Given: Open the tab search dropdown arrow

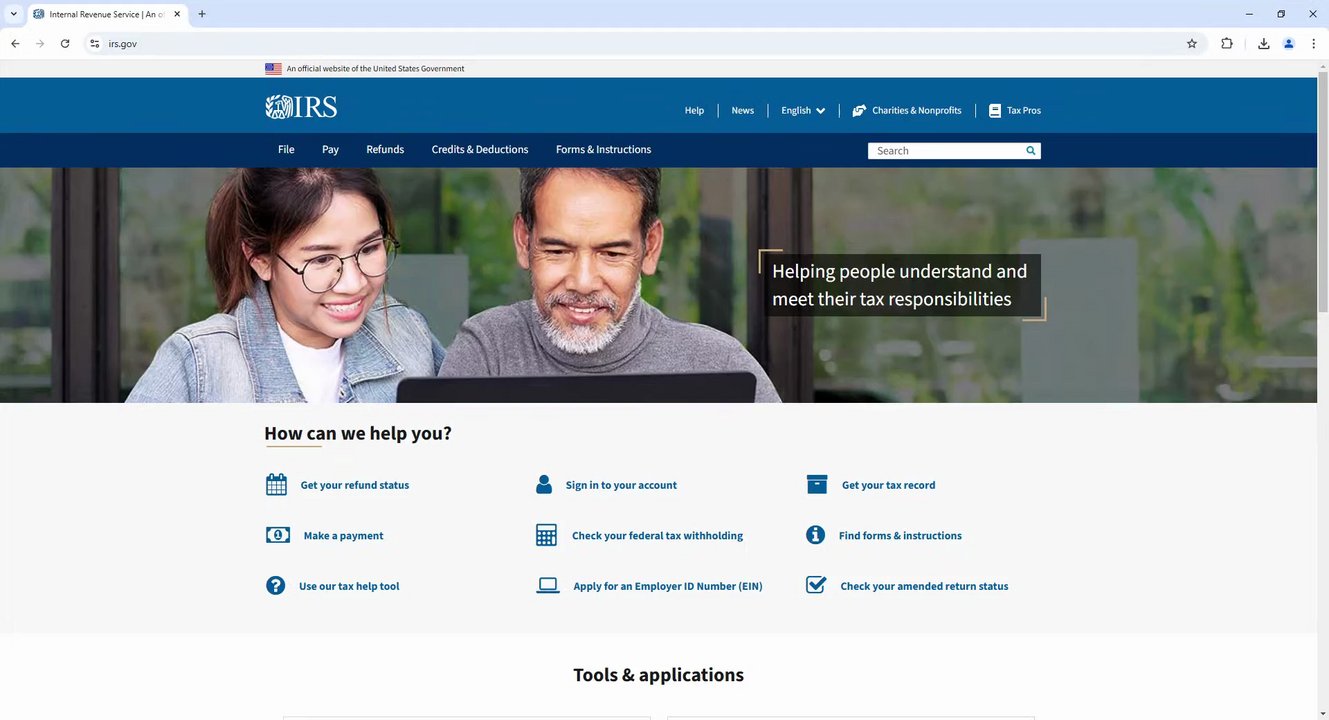Looking at the screenshot, I should pyautogui.click(x=13, y=14).
